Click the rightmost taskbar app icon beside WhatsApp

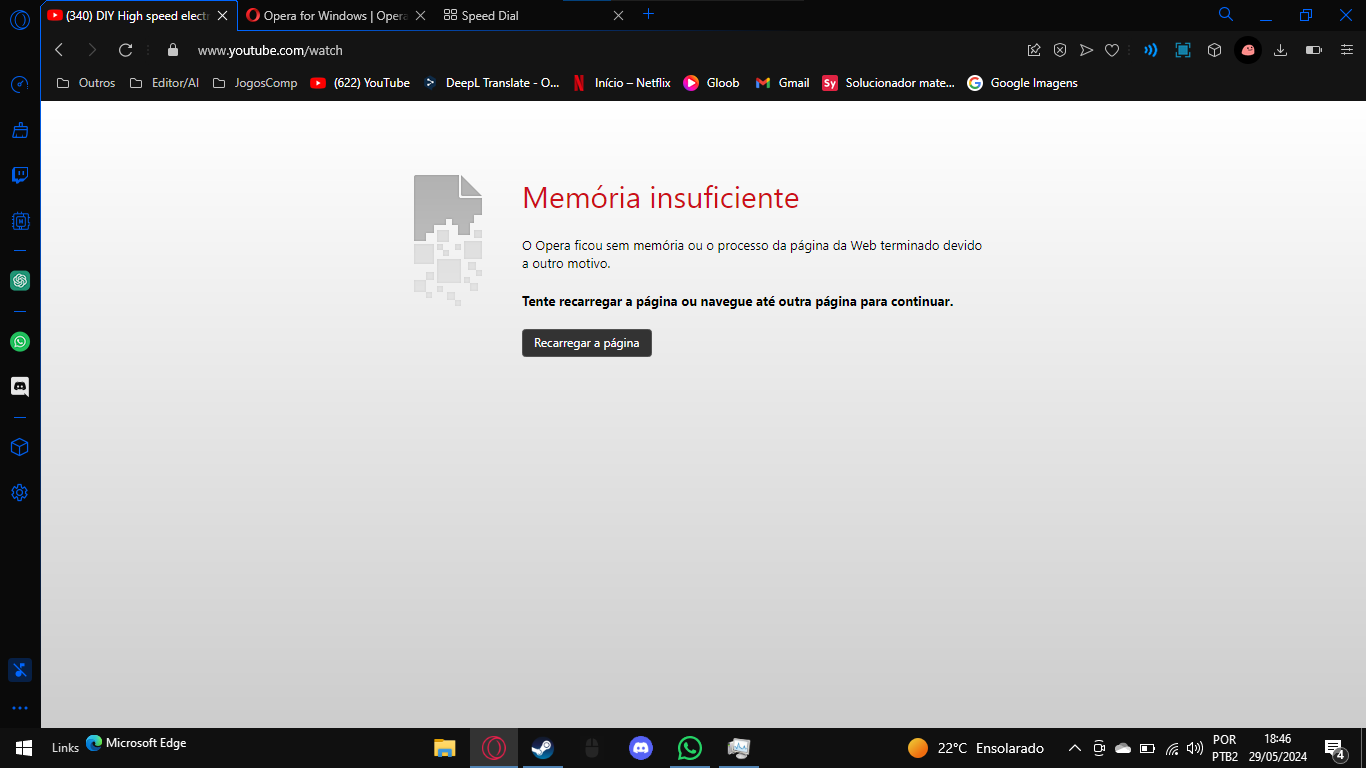[739, 748]
